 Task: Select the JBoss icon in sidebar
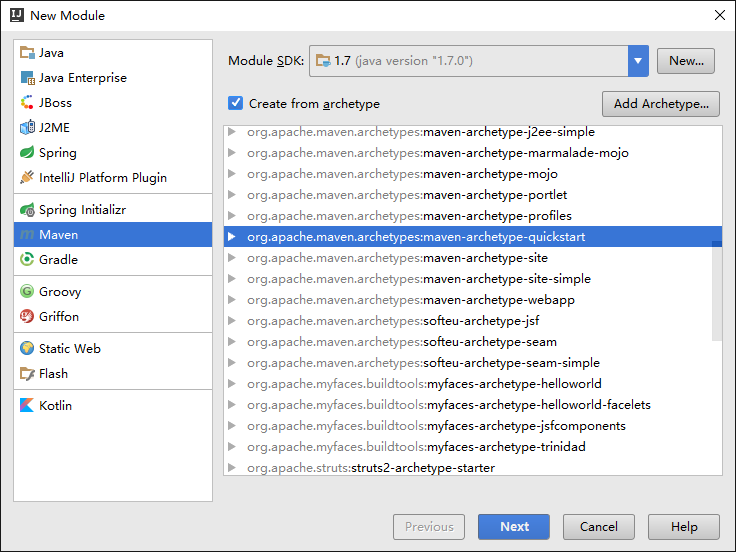[x=28, y=103]
